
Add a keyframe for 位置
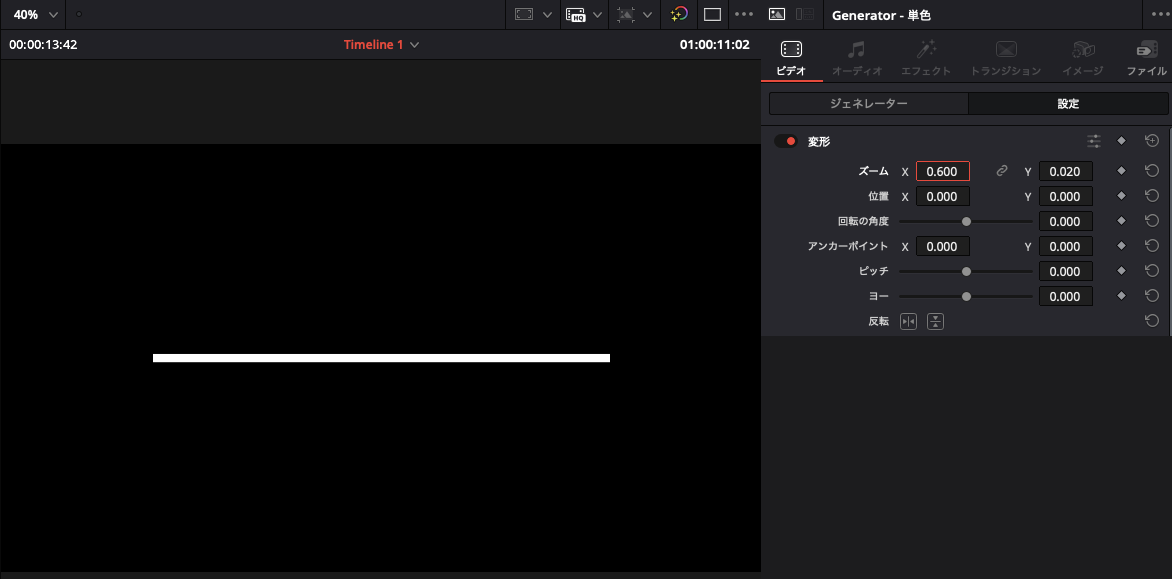coord(1121,196)
